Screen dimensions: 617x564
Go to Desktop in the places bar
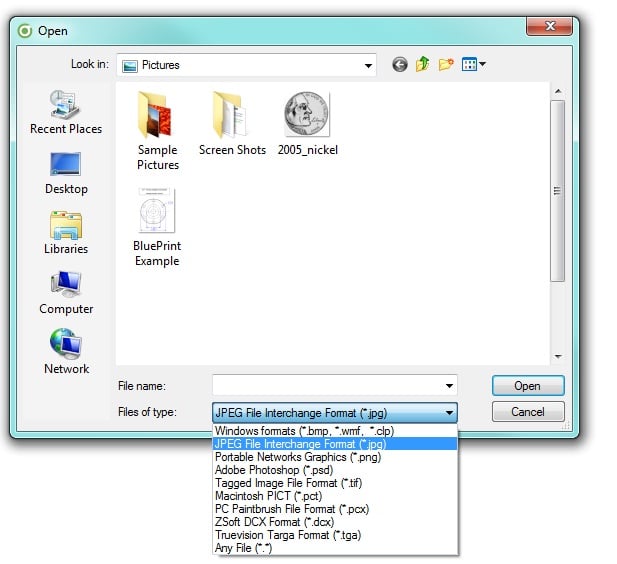click(x=66, y=172)
